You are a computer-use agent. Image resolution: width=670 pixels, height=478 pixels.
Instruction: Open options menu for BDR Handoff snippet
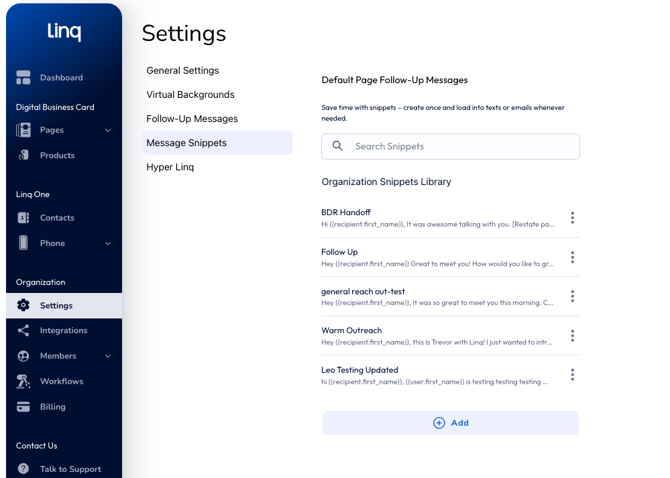pos(572,218)
